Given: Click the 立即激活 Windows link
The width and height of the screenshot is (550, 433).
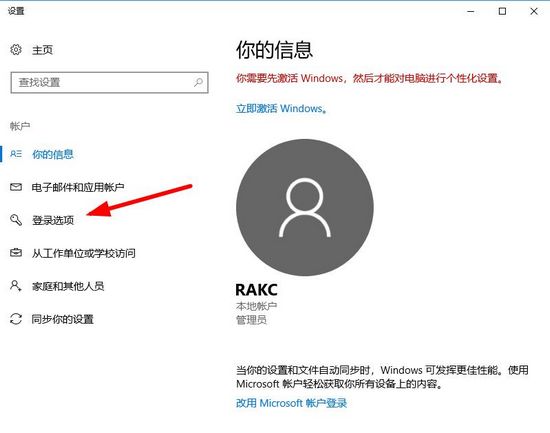Looking at the screenshot, I should pyautogui.click(x=282, y=108).
